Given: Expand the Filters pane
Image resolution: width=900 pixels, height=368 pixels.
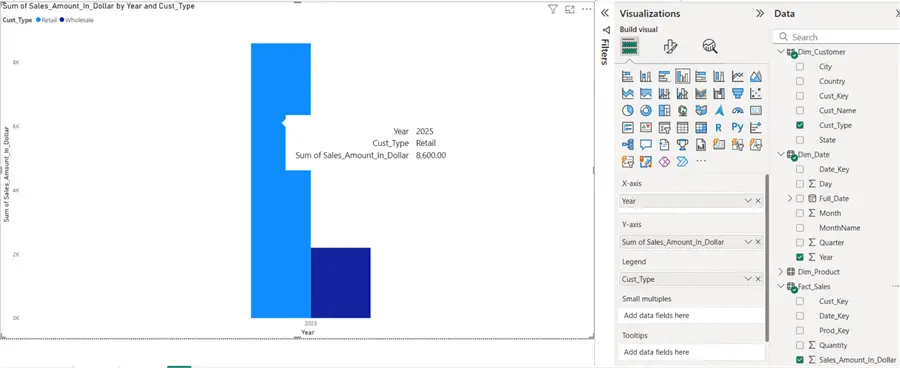Looking at the screenshot, I should 604,14.
